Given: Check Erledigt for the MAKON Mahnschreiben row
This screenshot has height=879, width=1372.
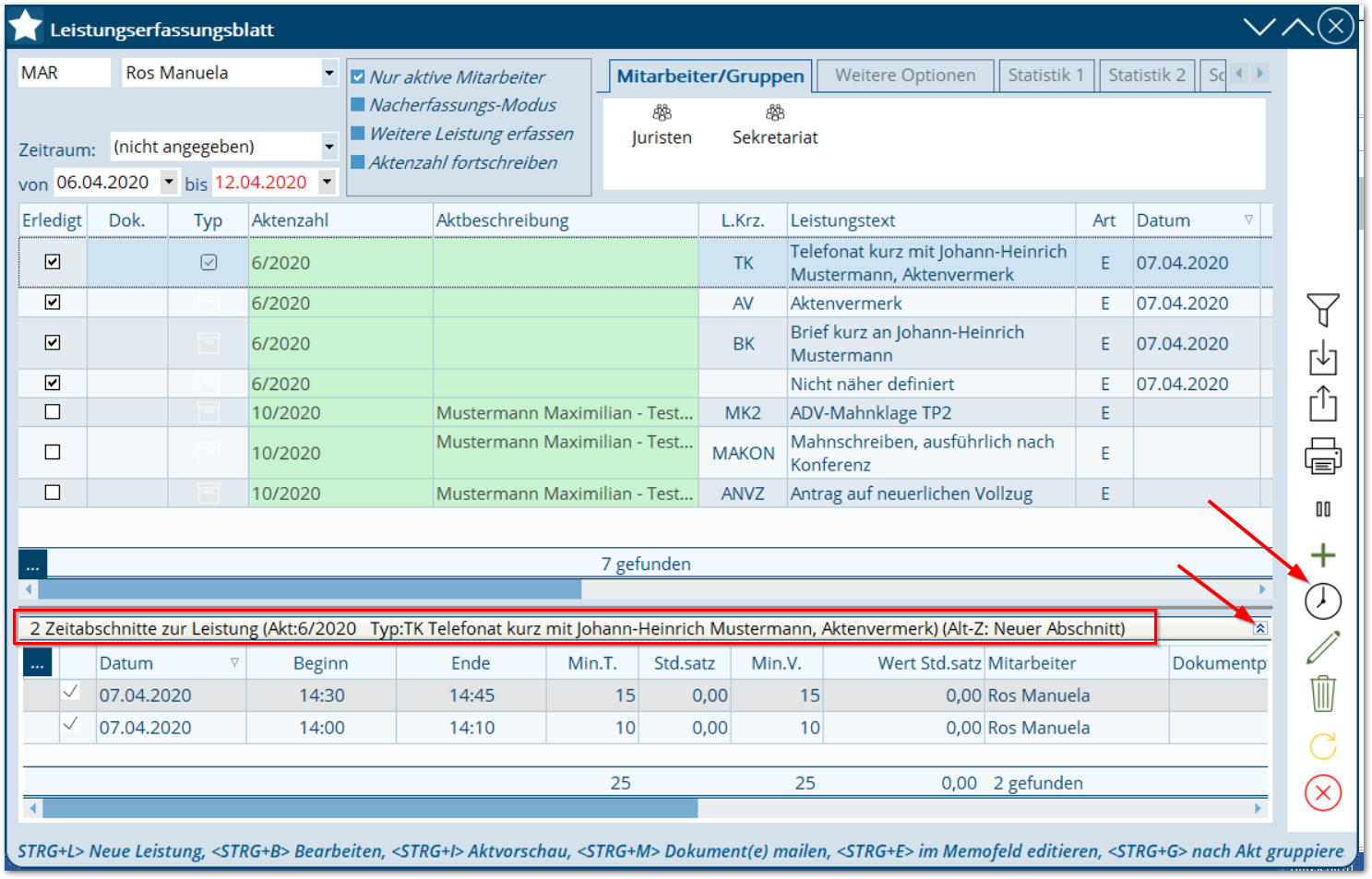Looking at the screenshot, I should [x=53, y=452].
